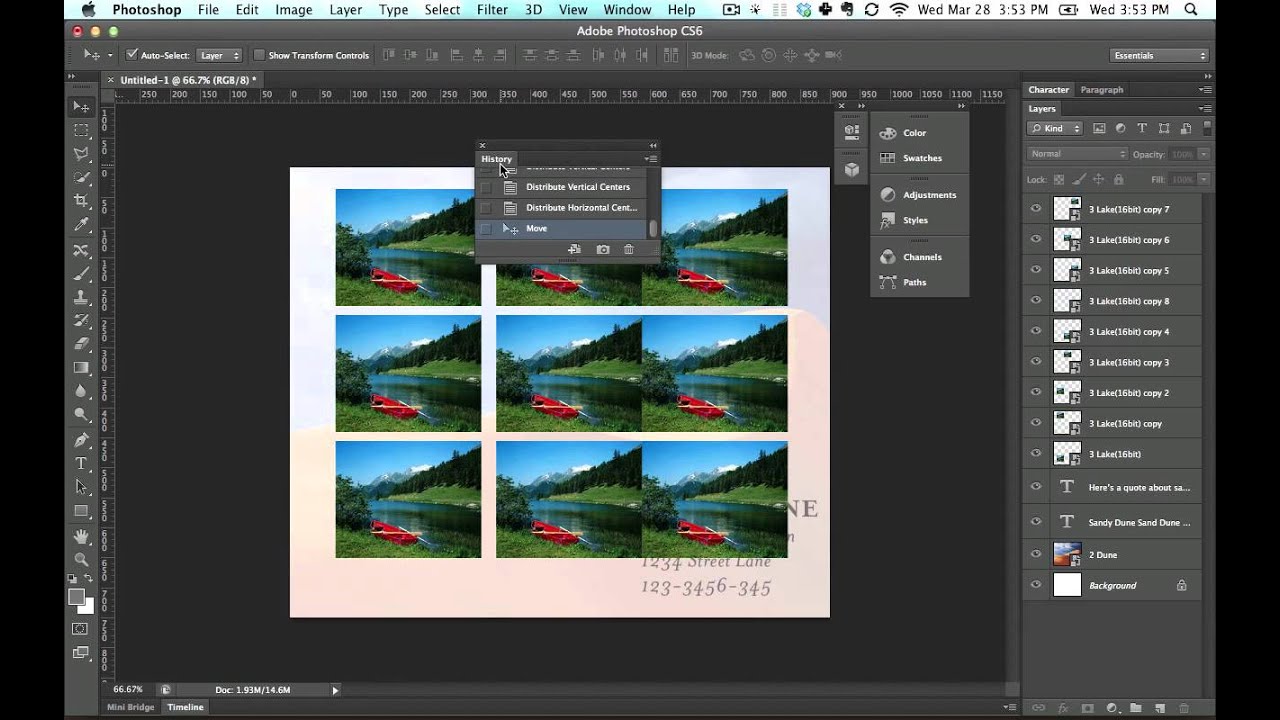Image resolution: width=1280 pixels, height=720 pixels.
Task: Select the Clone Stamp tool
Action: (81, 297)
